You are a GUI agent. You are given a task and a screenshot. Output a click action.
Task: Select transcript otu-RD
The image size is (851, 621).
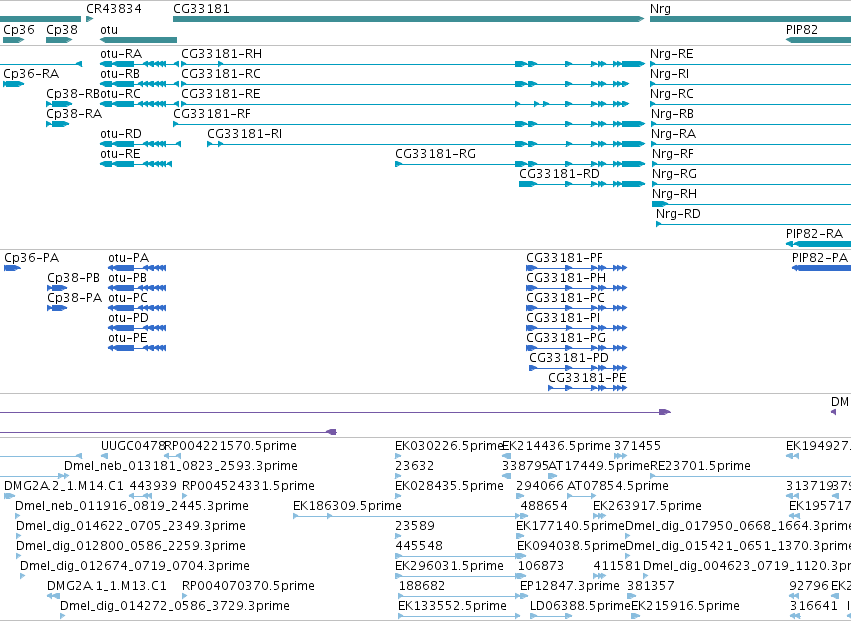point(140,144)
